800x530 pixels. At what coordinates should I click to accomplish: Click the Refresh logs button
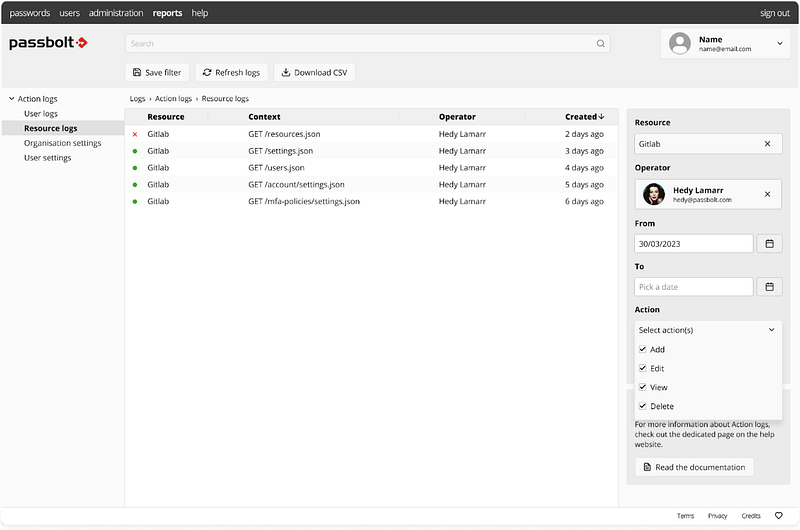click(231, 72)
